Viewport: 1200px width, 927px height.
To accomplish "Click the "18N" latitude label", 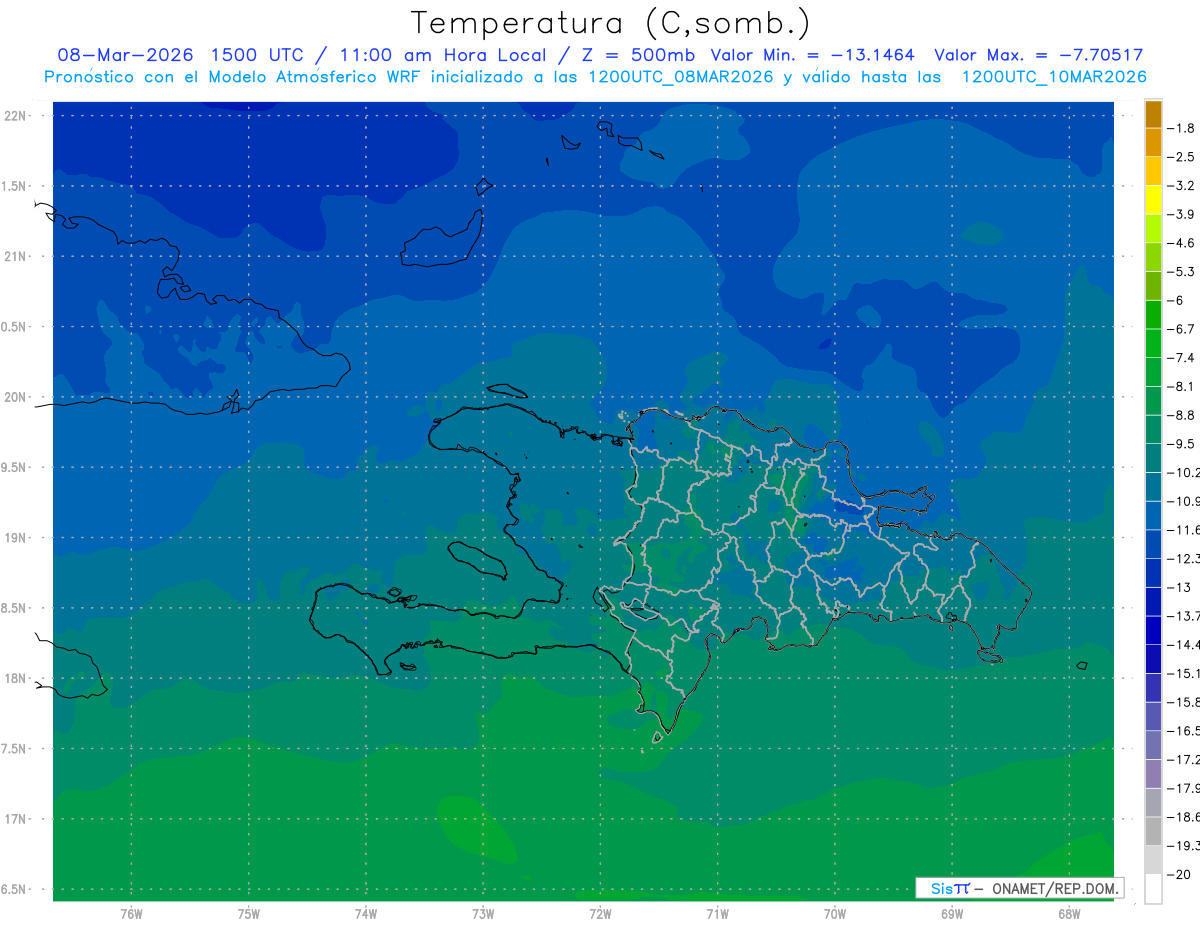I will [16, 678].
